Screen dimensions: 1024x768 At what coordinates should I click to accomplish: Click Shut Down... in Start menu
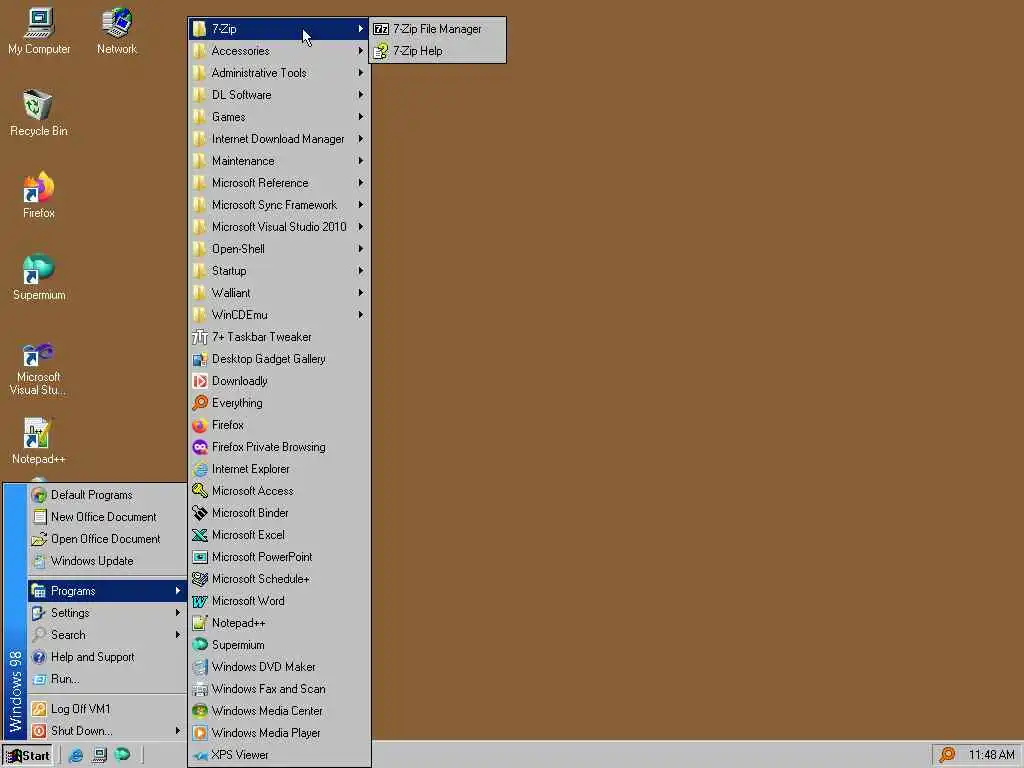tap(107, 731)
